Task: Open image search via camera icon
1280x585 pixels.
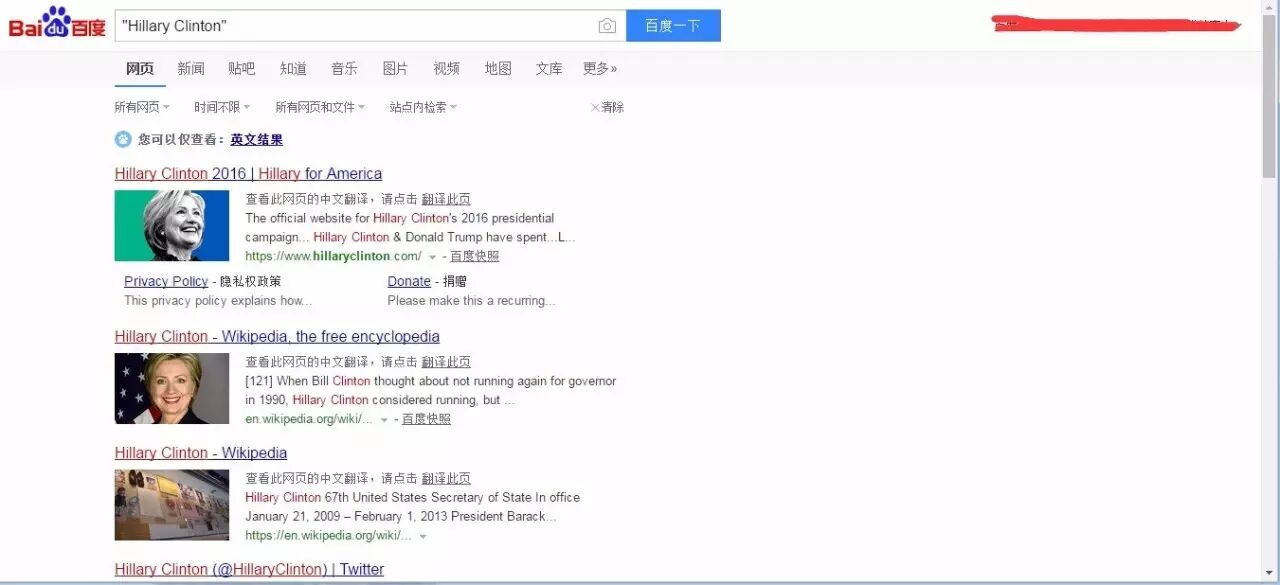Action: pyautogui.click(x=607, y=26)
